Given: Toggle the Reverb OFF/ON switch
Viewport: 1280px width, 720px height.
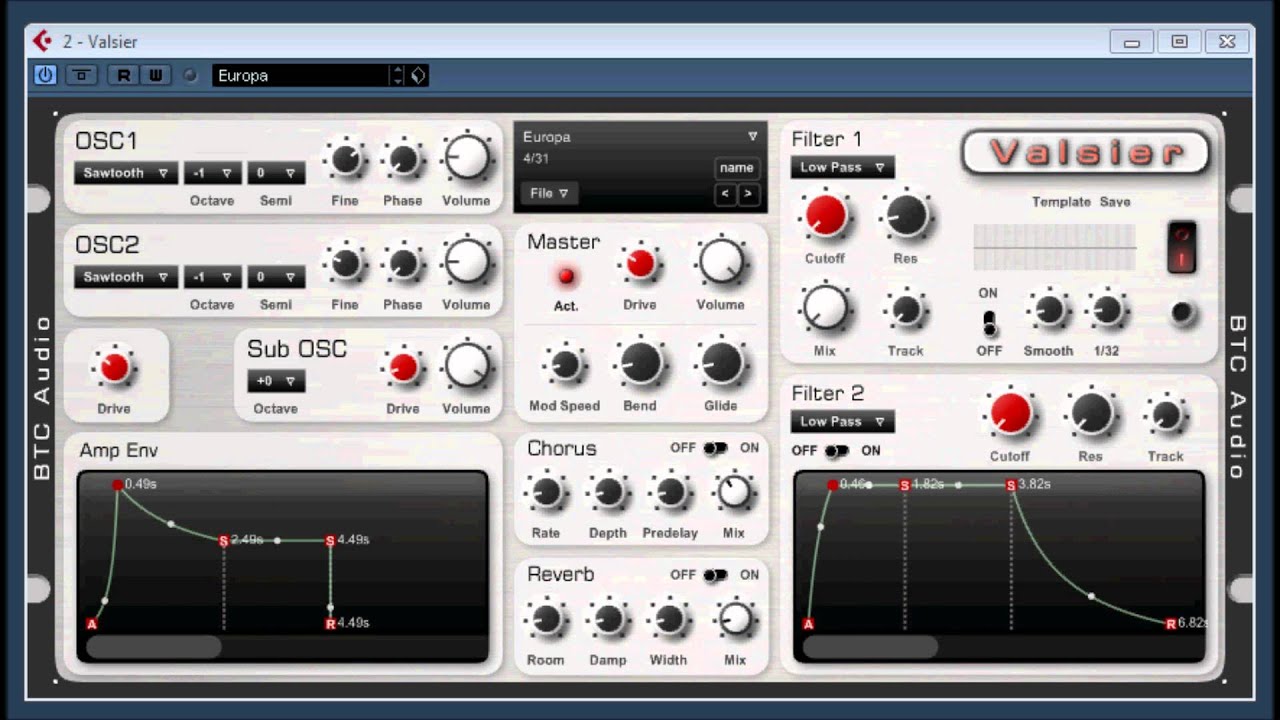Looking at the screenshot, I should click(715, 575).
